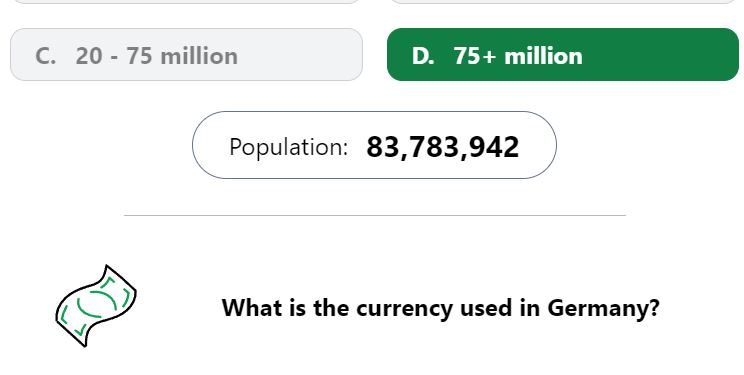Click the Population result pill

click(374, 145)
